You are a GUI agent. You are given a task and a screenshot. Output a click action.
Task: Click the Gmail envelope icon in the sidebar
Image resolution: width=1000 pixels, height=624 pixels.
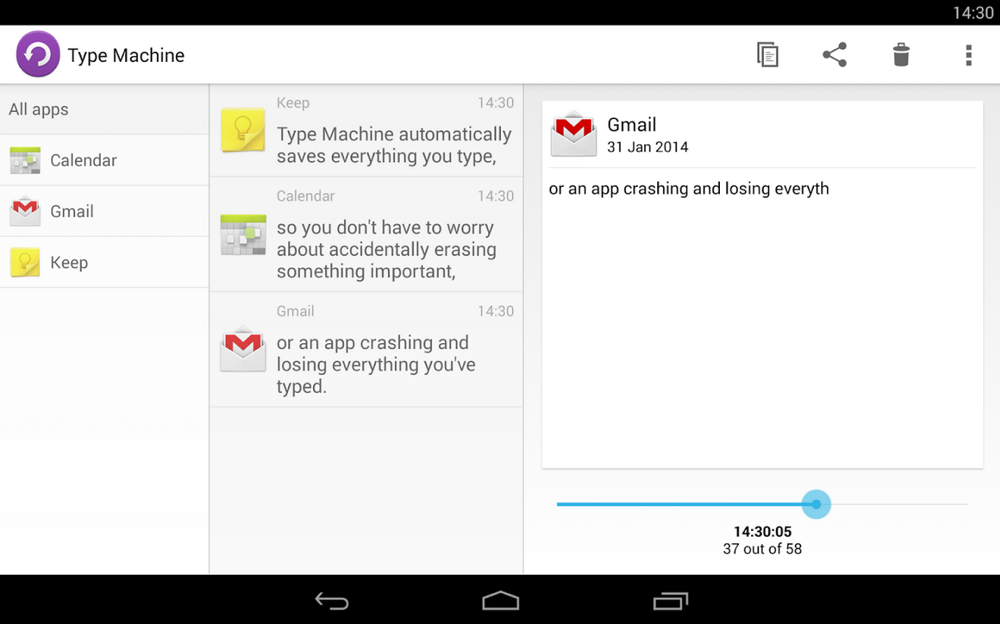[x=25, y=211]
